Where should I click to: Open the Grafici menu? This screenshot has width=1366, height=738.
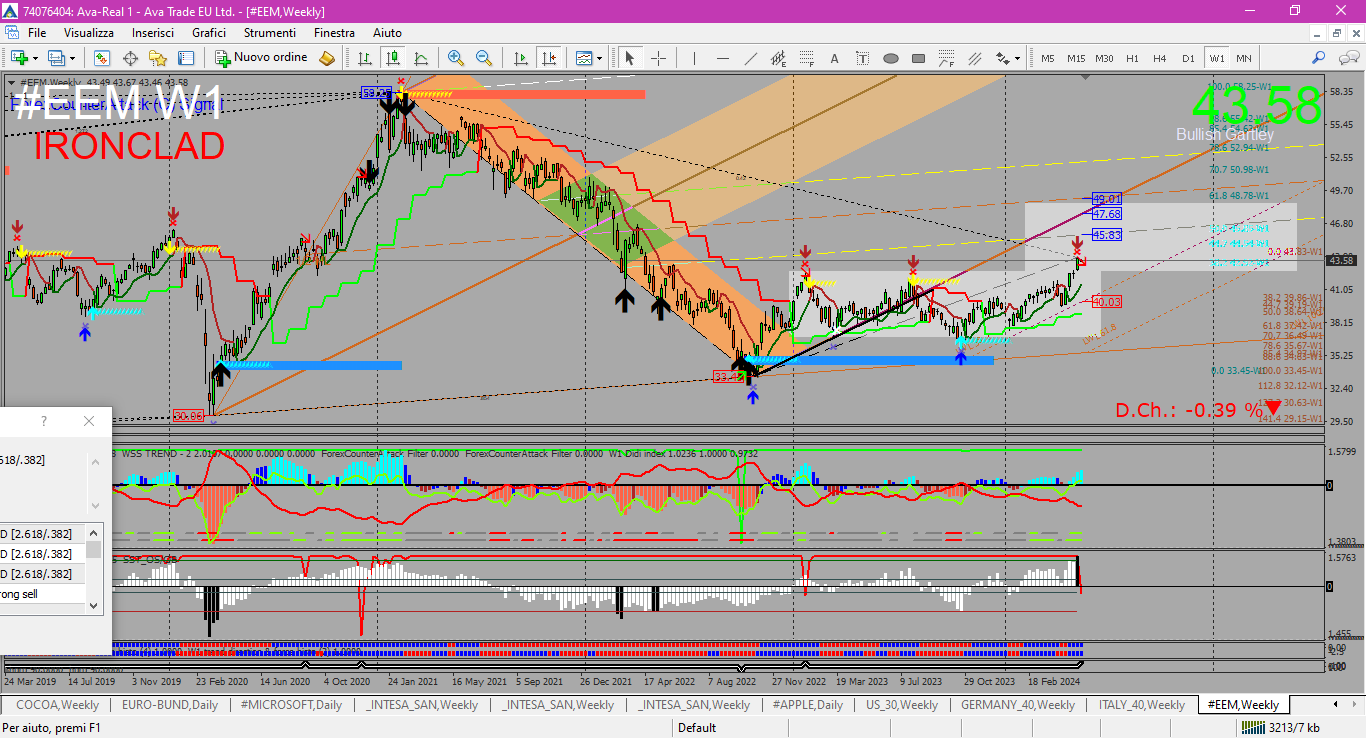[x=209, y=33]
